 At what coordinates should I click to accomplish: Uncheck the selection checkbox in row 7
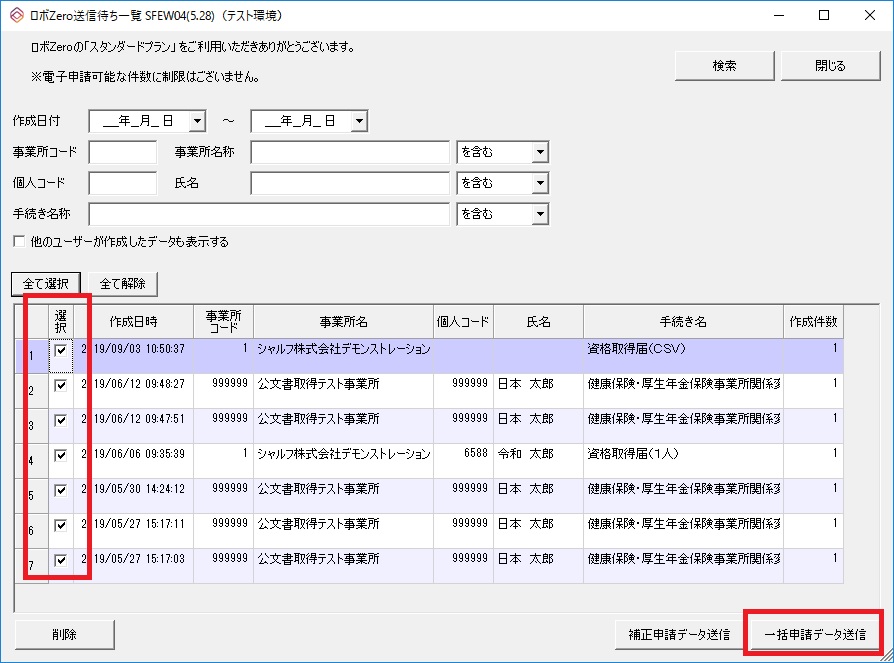coord(62,560)
